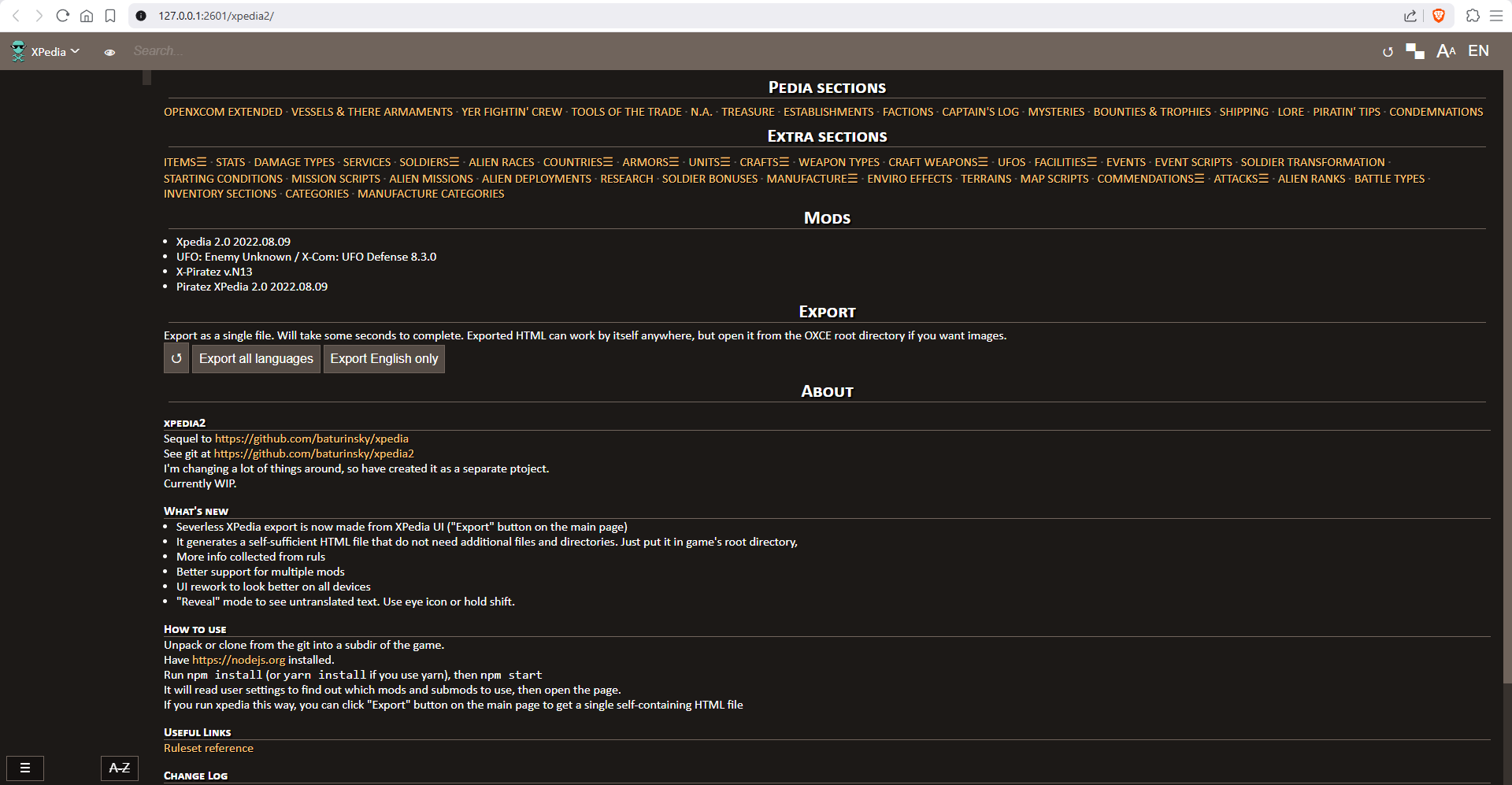Expand the list icon next to CRAFT WEAPONS
The width and height of the screenshot is (1512, 785).
tap(983, 162)
